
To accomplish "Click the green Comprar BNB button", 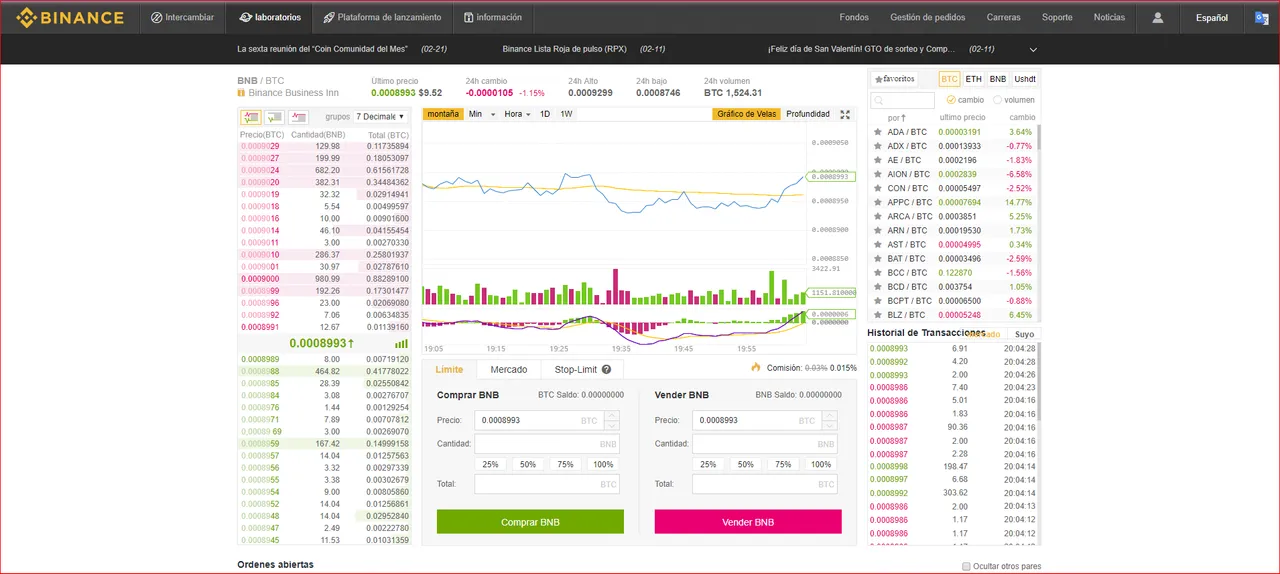I will (x=530, y=522).
